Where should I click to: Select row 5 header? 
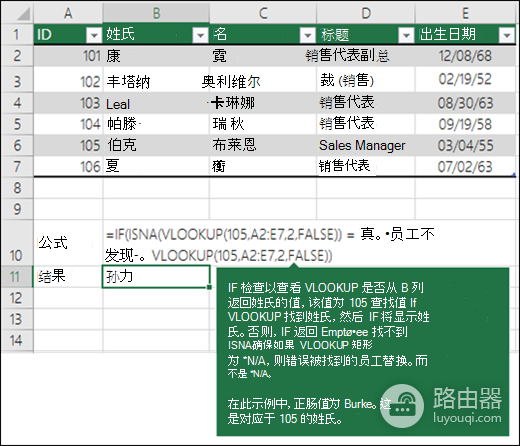pos(17,124)
